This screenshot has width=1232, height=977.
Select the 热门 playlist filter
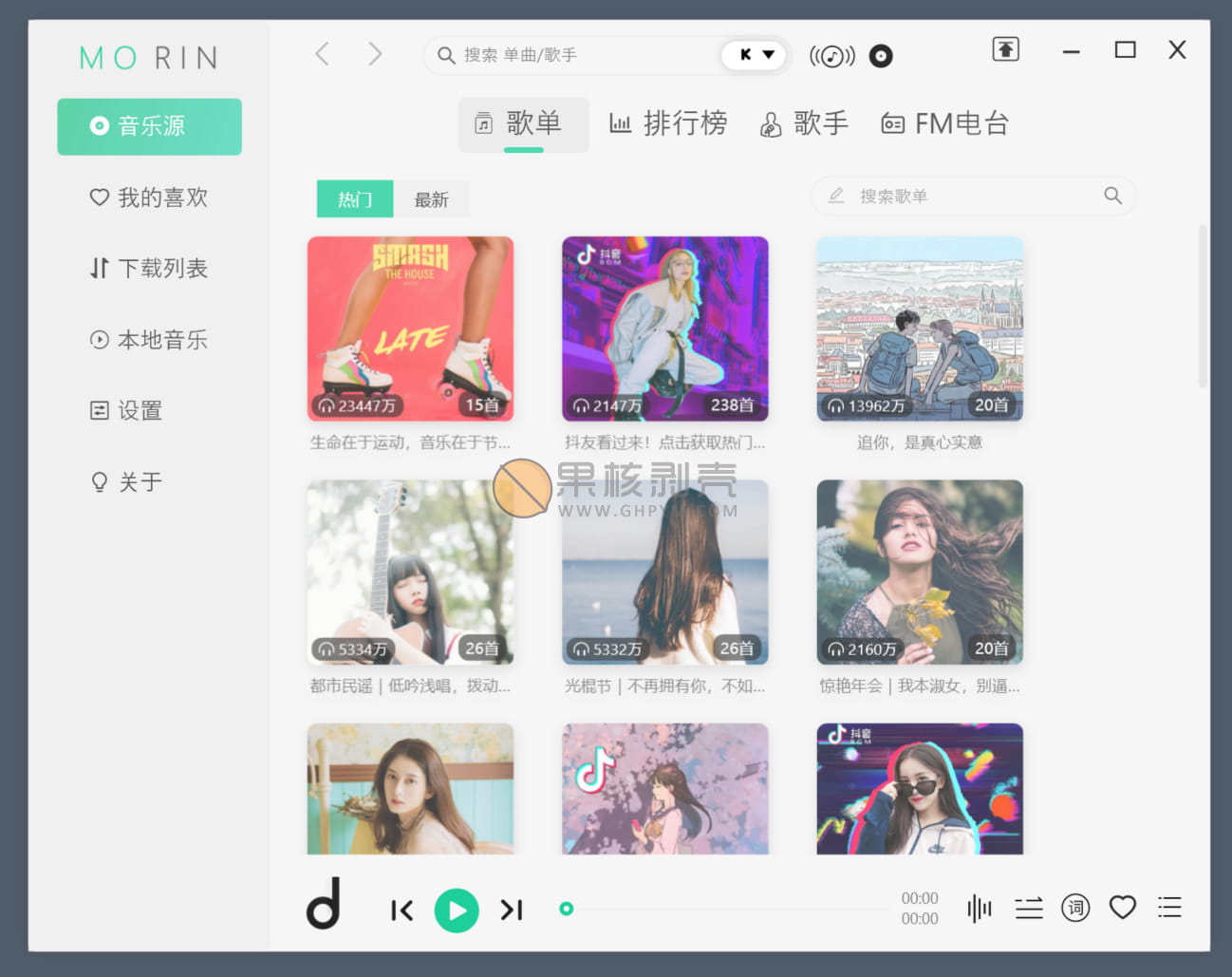coord(354,199)
